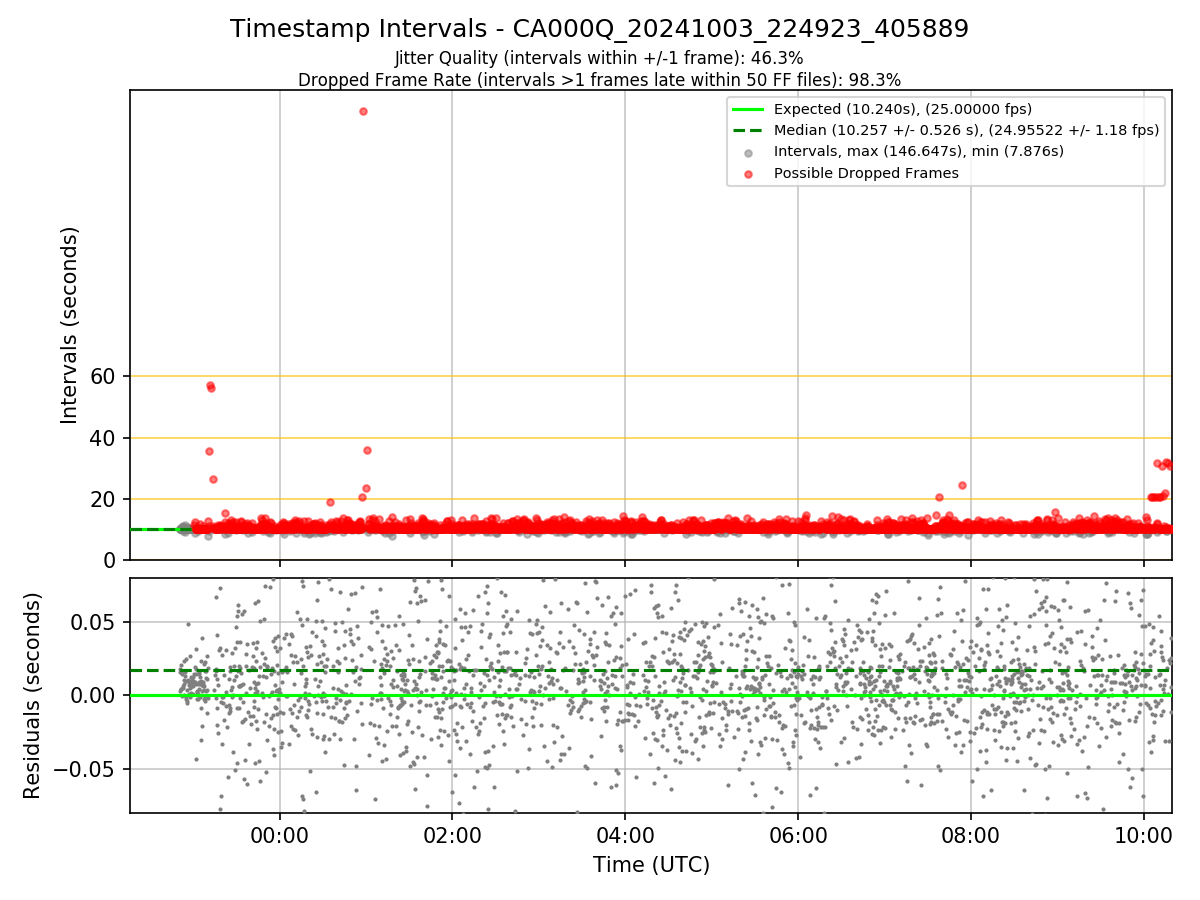Click legend entry 'Possible Dropped Frames'

[x=866, y=173]
